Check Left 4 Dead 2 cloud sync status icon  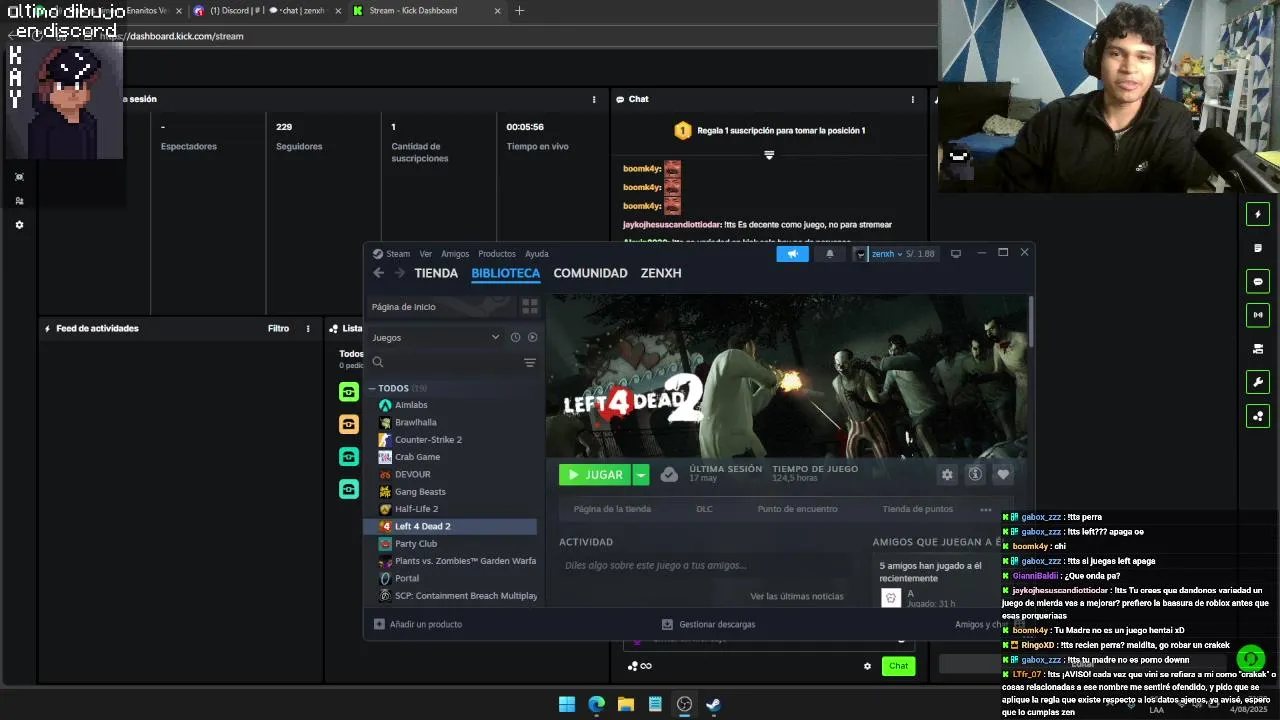(669, 475)
